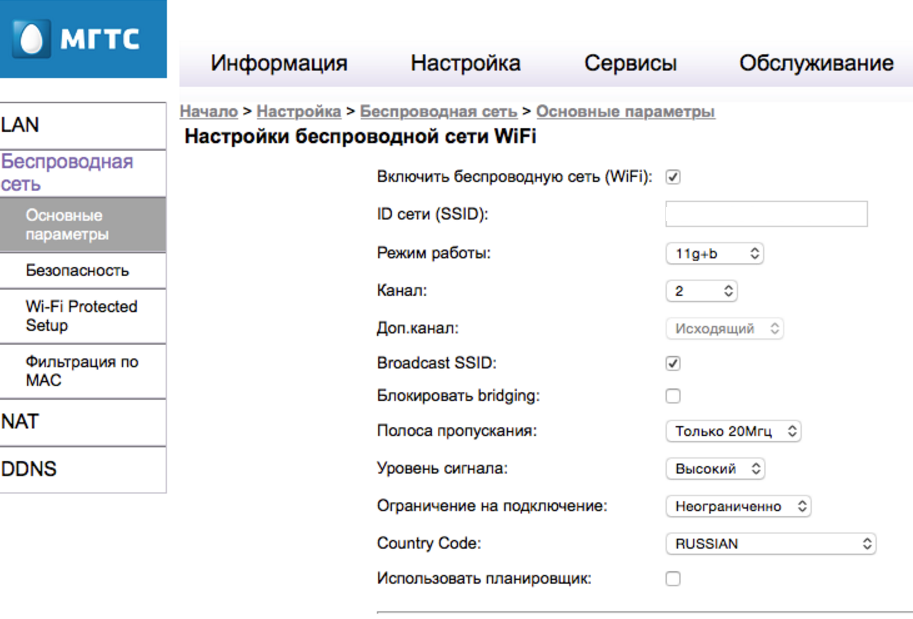Tick the 'Использовать планировщик' checkbox

pos(673,579)
